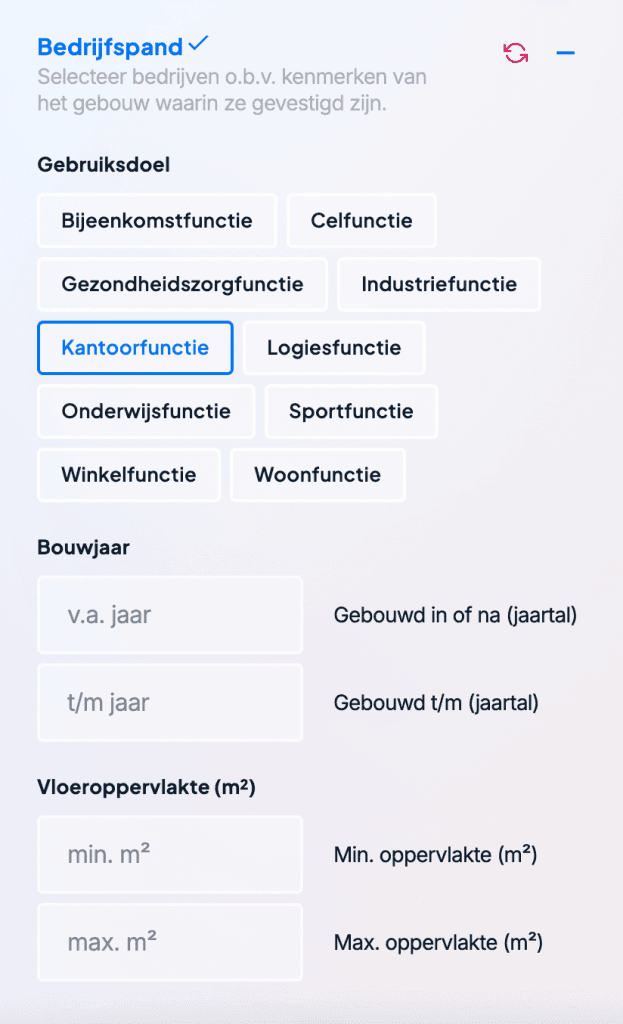Toggle the Bijeenkomstfunctie filter
623x1024 pixels.
[x=157, y=221]
